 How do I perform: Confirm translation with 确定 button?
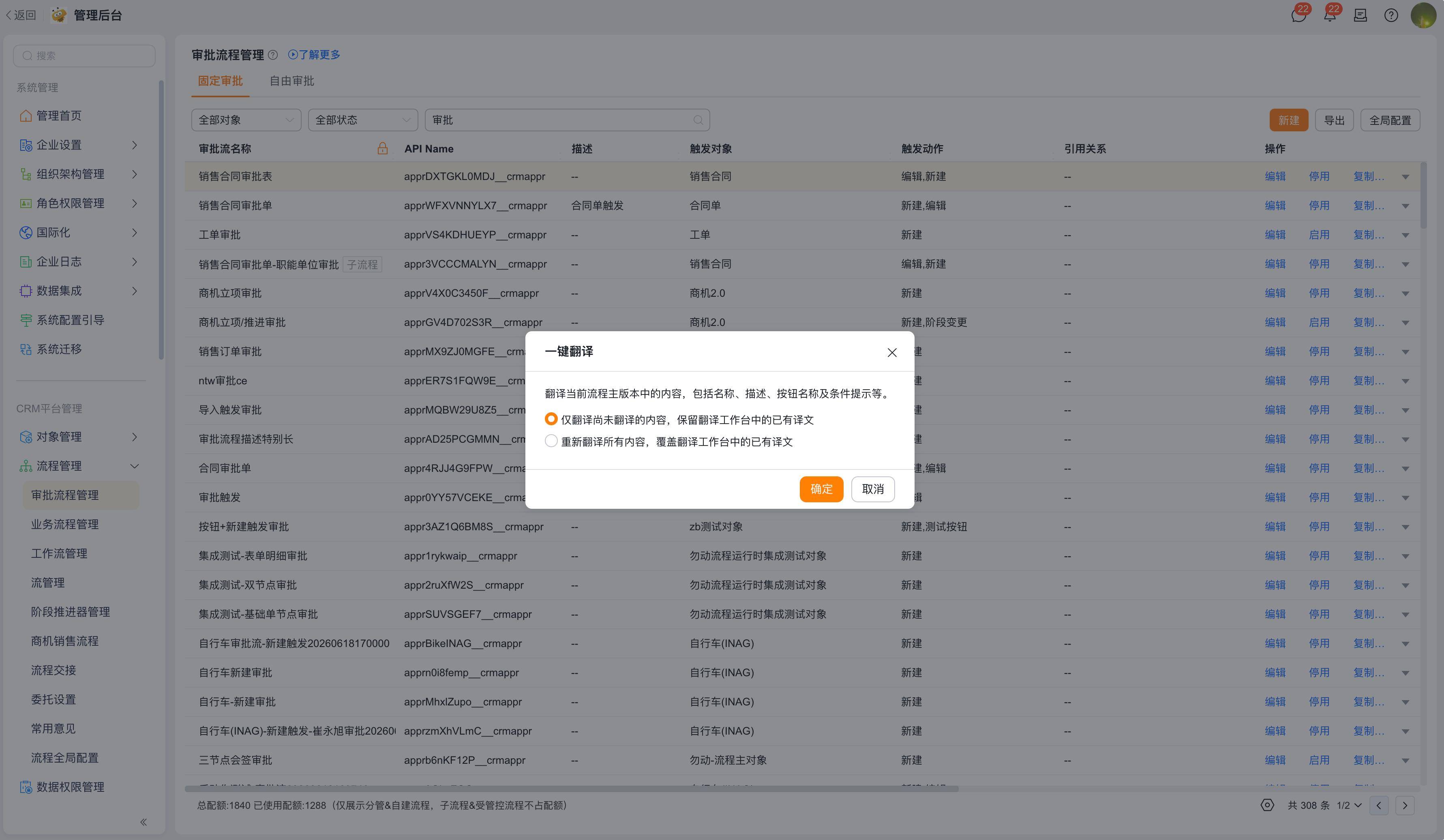(821, 489)
